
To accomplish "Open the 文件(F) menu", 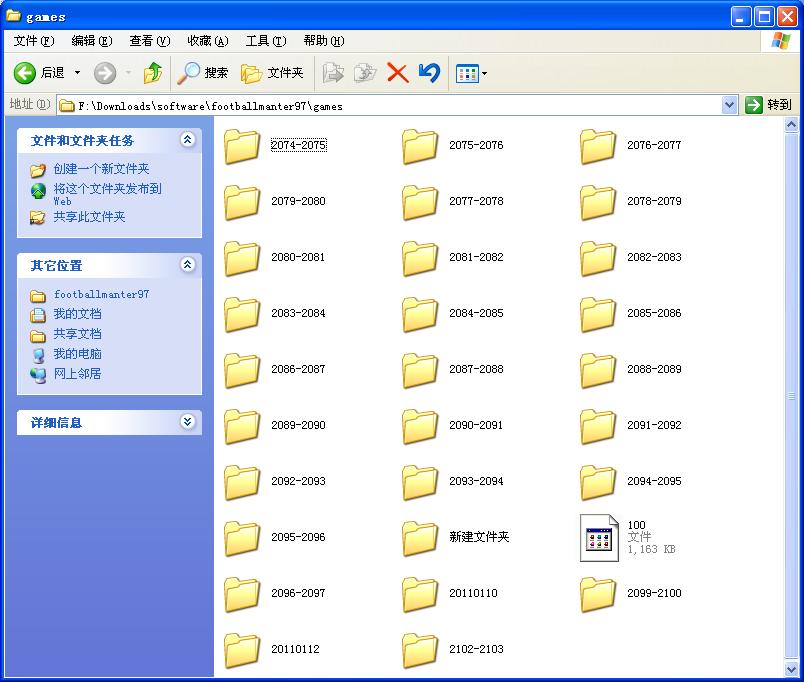I will [x=33, y=41].
